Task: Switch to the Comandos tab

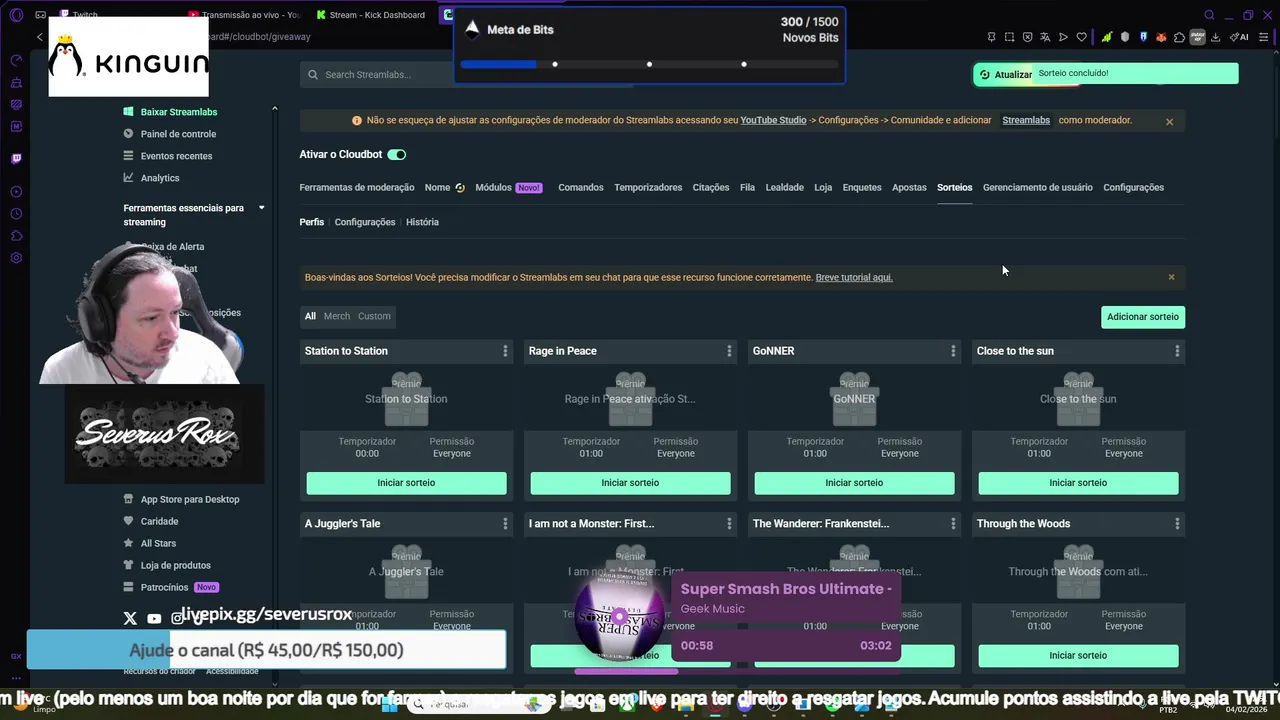Action: tap(581, 187)
